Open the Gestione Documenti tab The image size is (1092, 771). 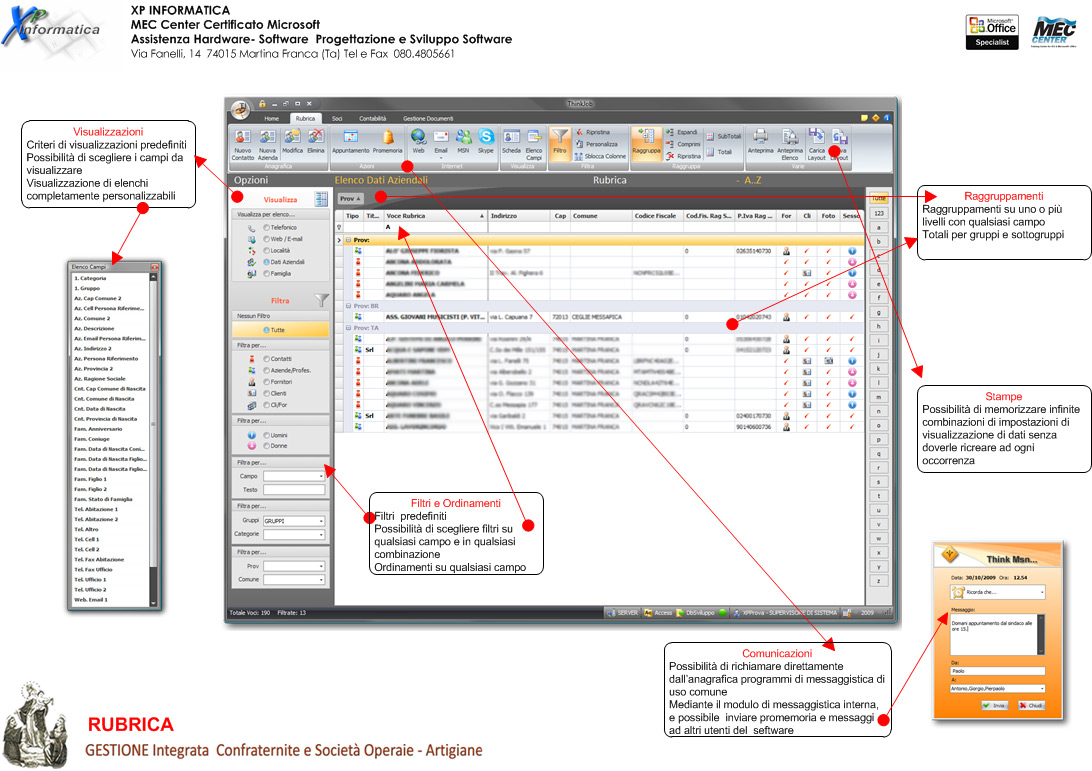pos(428,118)
